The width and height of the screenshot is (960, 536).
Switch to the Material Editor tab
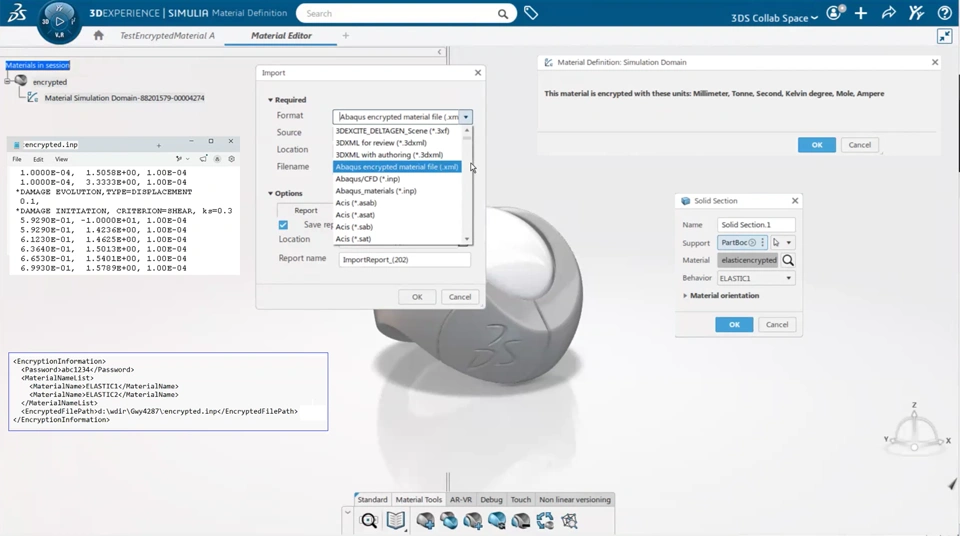click(281, 36)
